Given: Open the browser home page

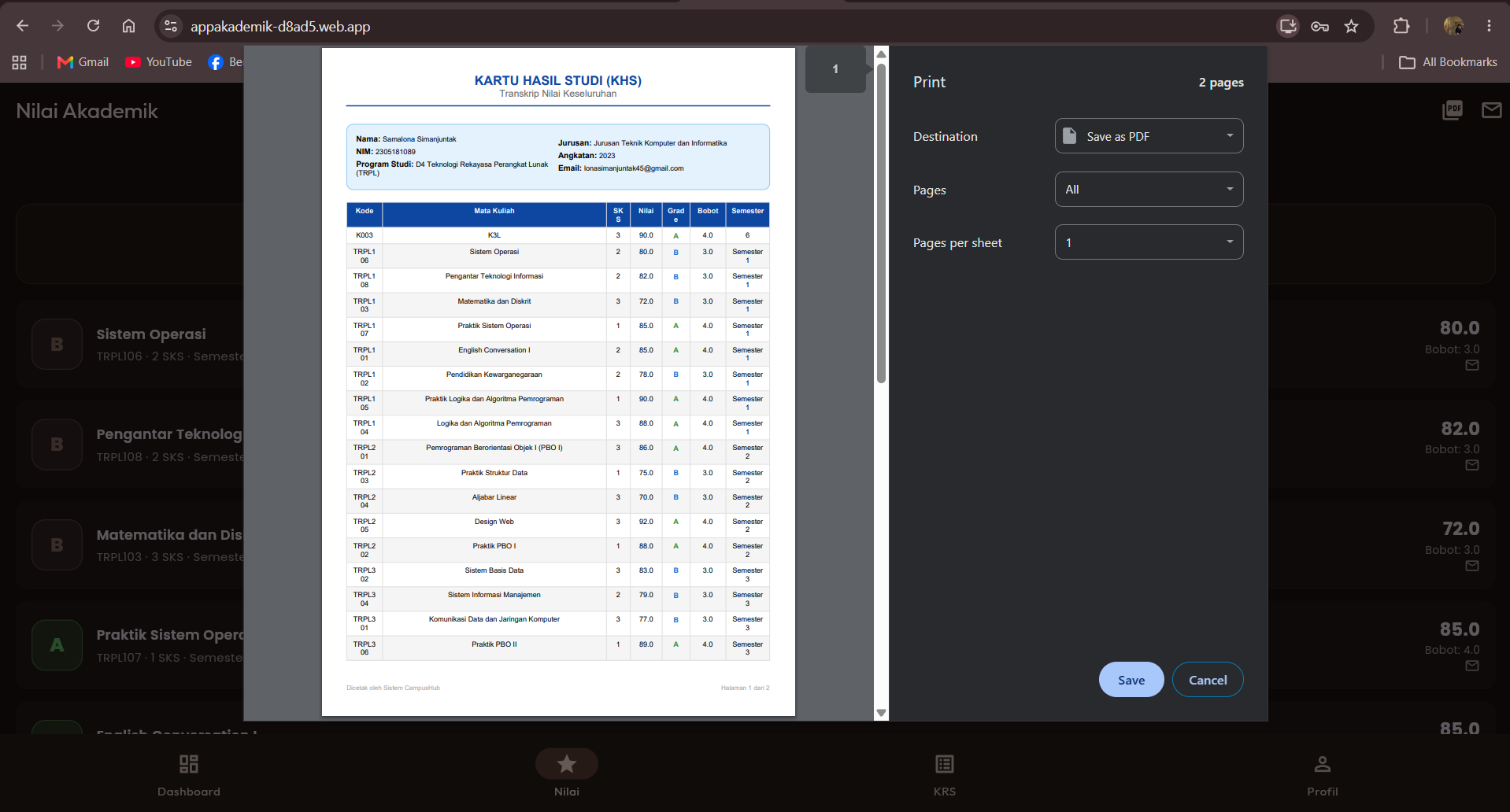Looking at the screenshot, I should pyautogui.click(x=128, y=26).
